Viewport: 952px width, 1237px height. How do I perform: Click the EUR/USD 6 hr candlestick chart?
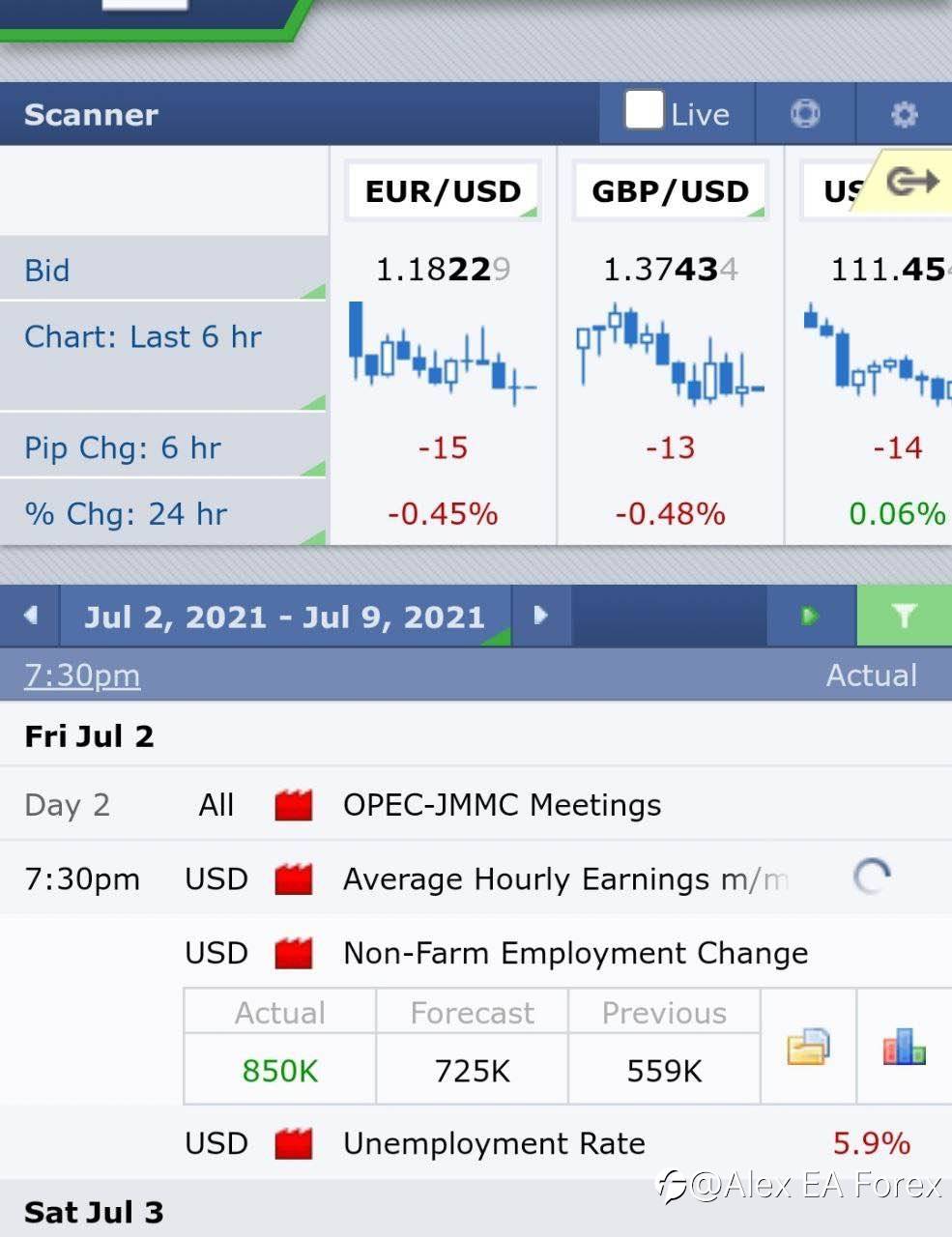442,354
